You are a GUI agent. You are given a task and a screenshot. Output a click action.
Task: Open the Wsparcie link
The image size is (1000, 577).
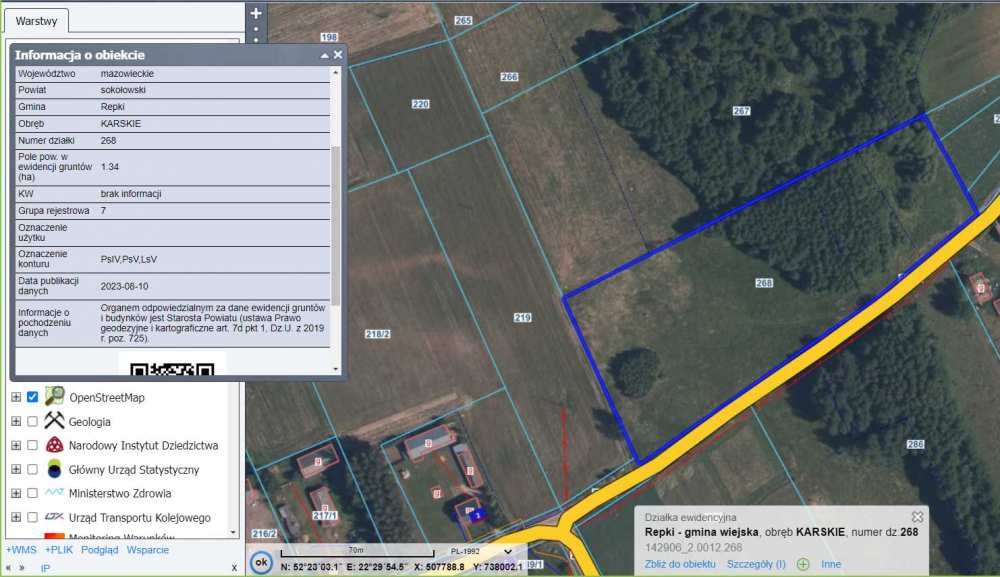tap(148, 550)
